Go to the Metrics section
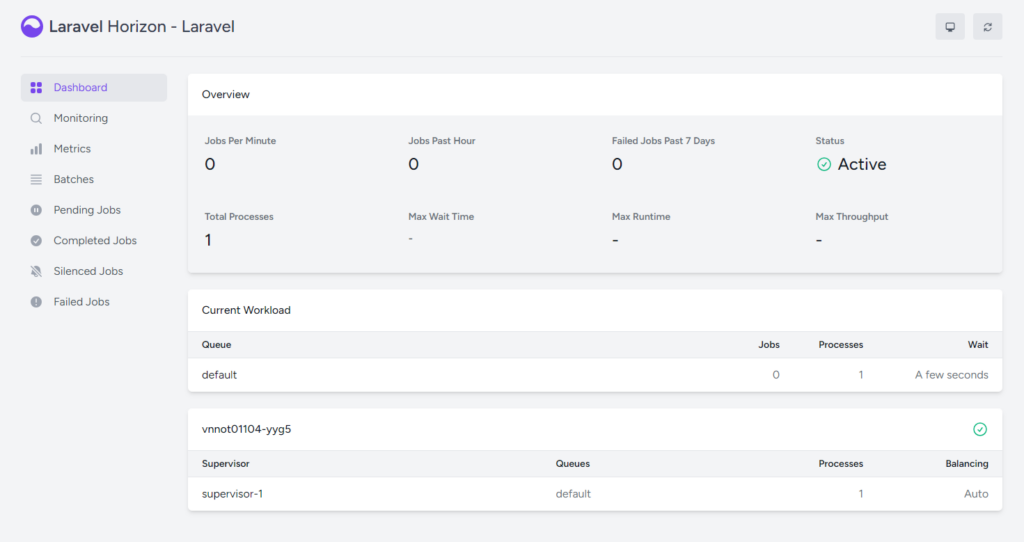Screen dimensions: 1024x542 (x=94, y=149)
